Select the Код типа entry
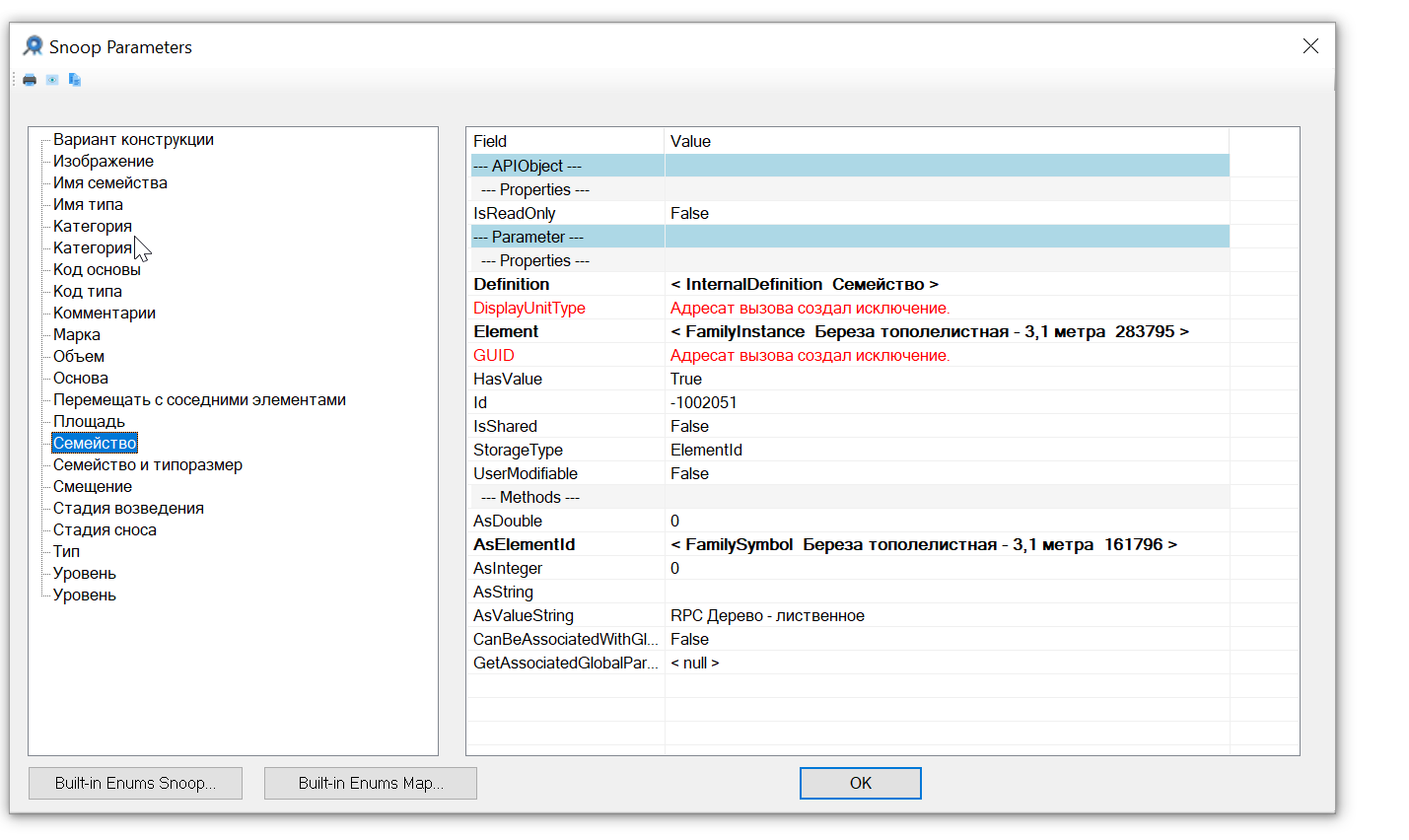The width and height of the screenshot is (1409, 840). [88, 292]
